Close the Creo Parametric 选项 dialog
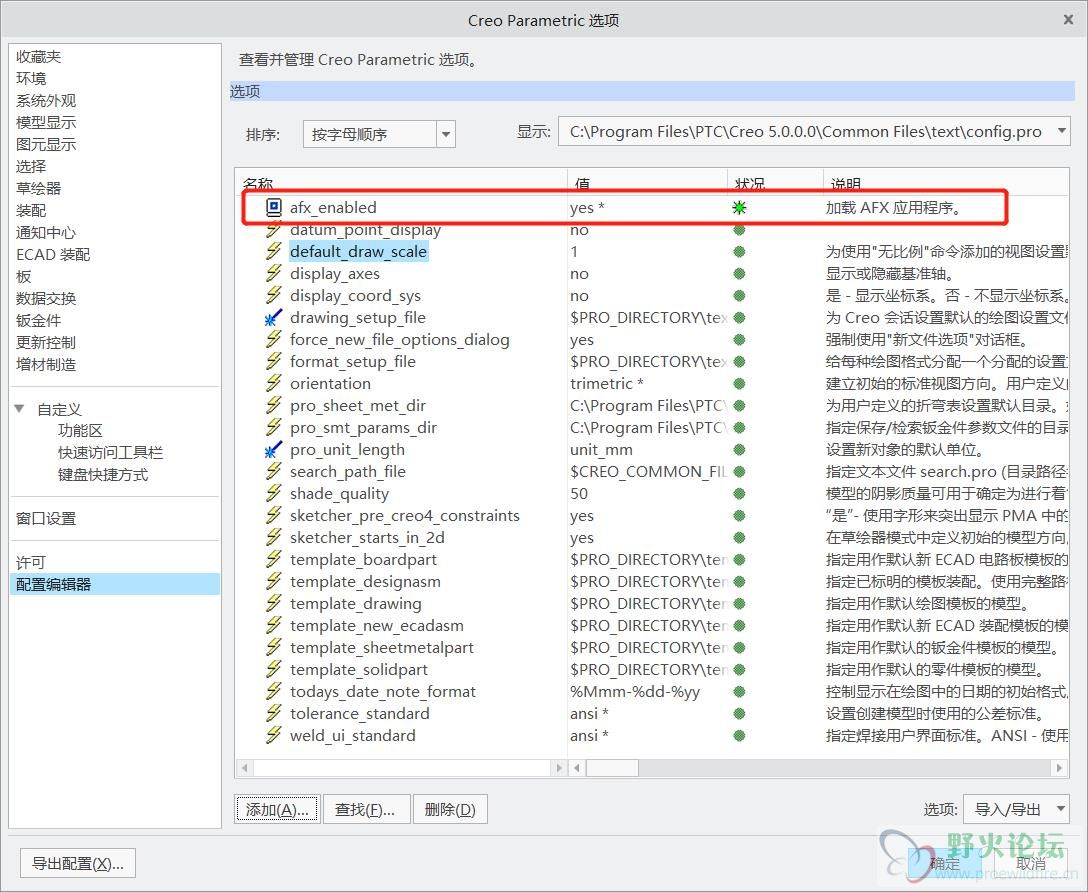Image resolution: width=1088 pixels, height=892 pixels. point(1069,19)
